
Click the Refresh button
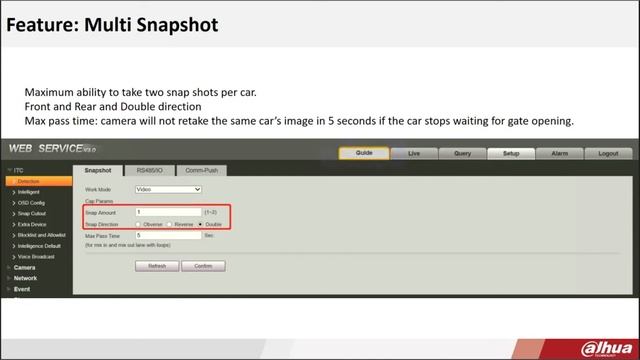[x=157, y=266]
